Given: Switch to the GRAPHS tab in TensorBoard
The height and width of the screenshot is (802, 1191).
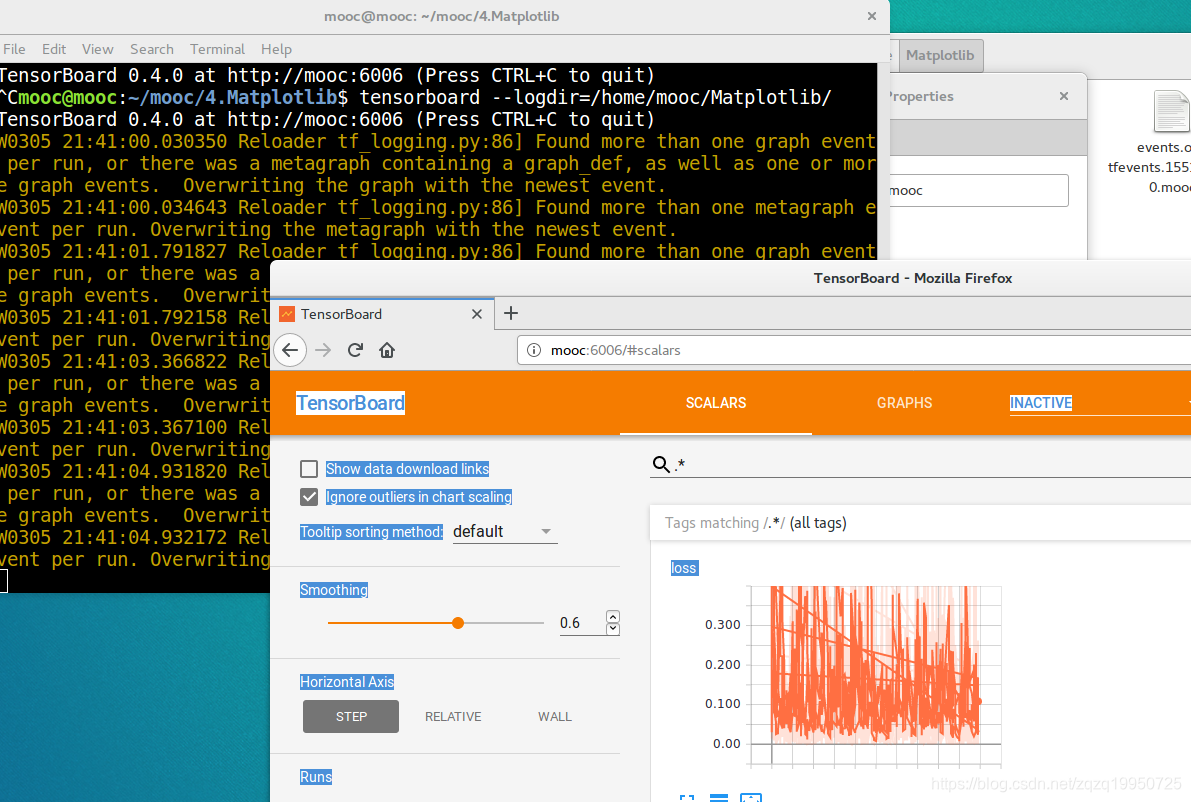Looking at the screenshot, I should [x=904, y=403].
